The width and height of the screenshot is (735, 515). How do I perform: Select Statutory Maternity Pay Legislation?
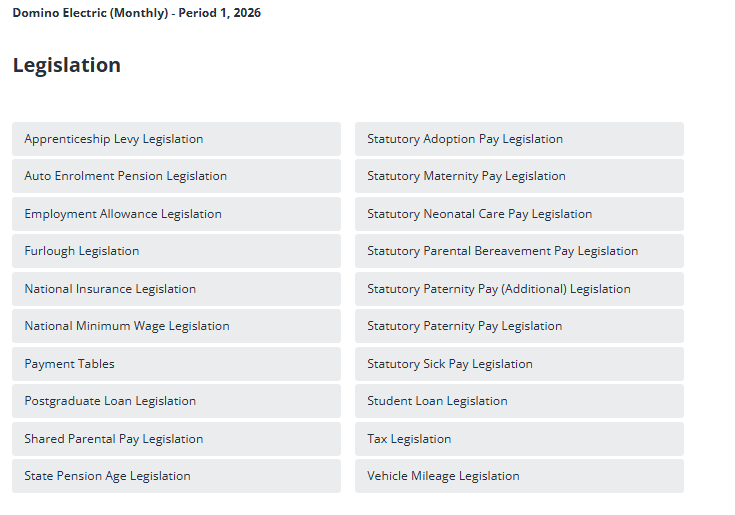tap(466, 176)
